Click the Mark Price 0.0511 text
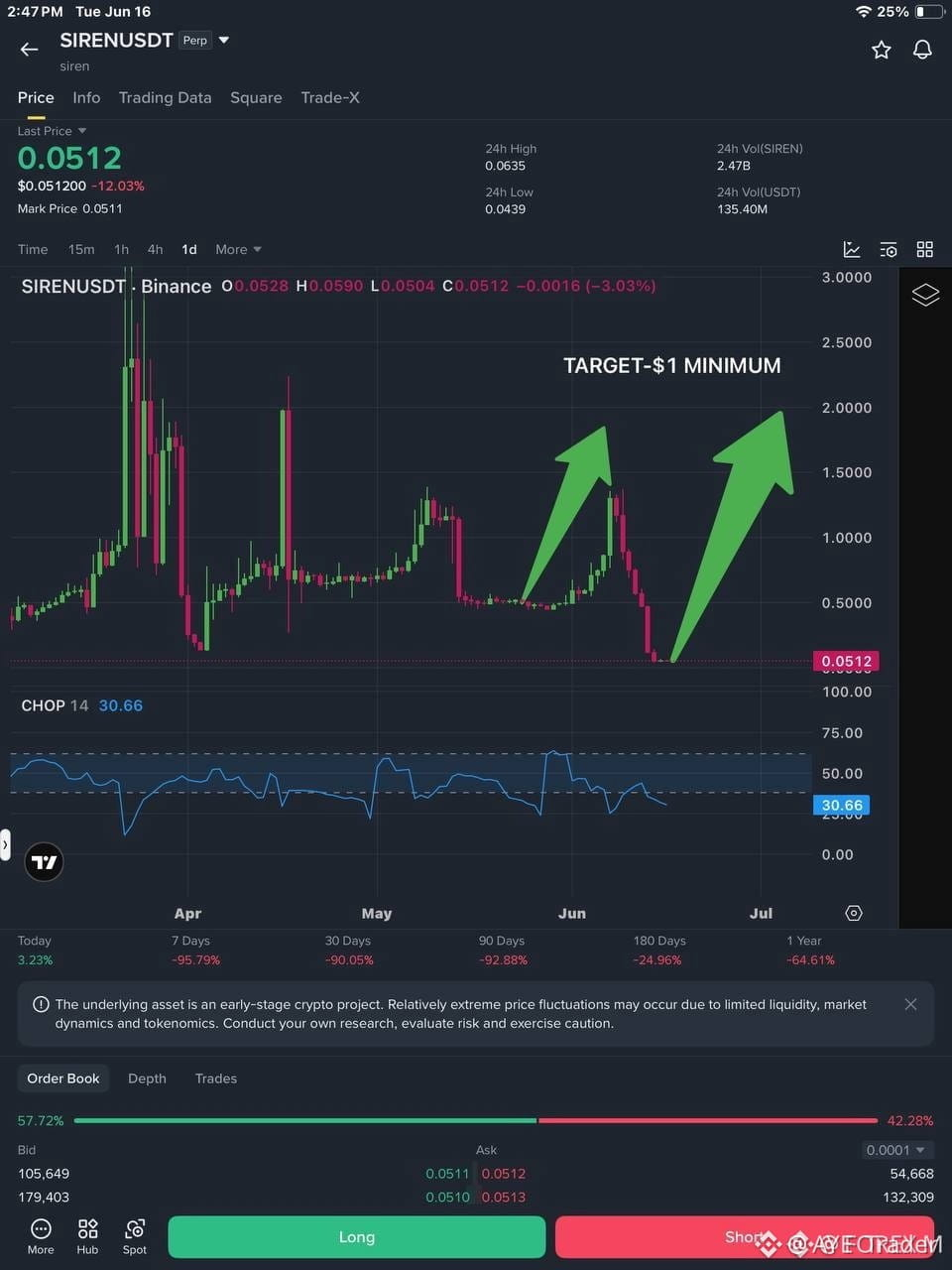Viewport: 952px width, 1270px height. 69,208
